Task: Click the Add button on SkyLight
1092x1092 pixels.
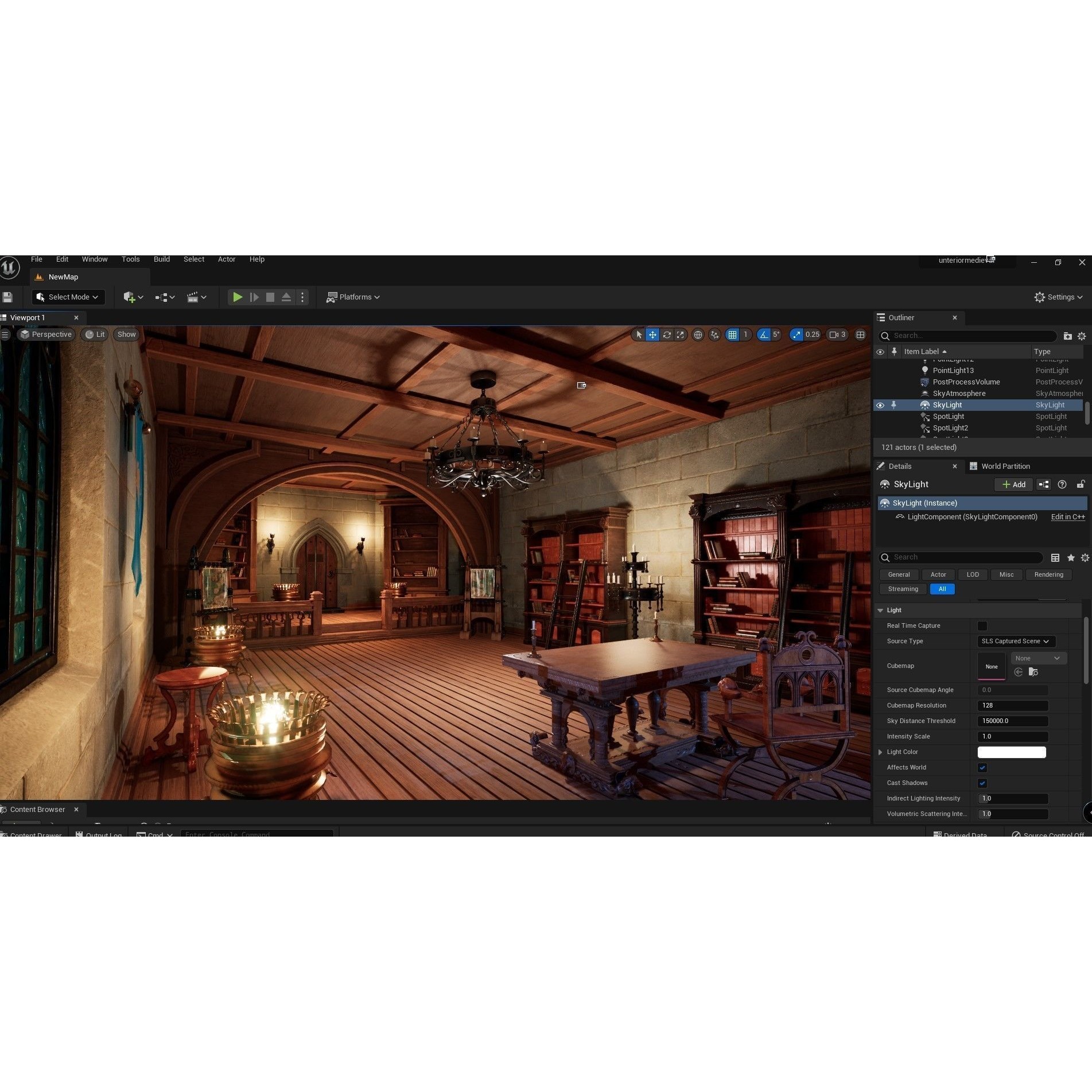Action: (x=1013, y=484)
